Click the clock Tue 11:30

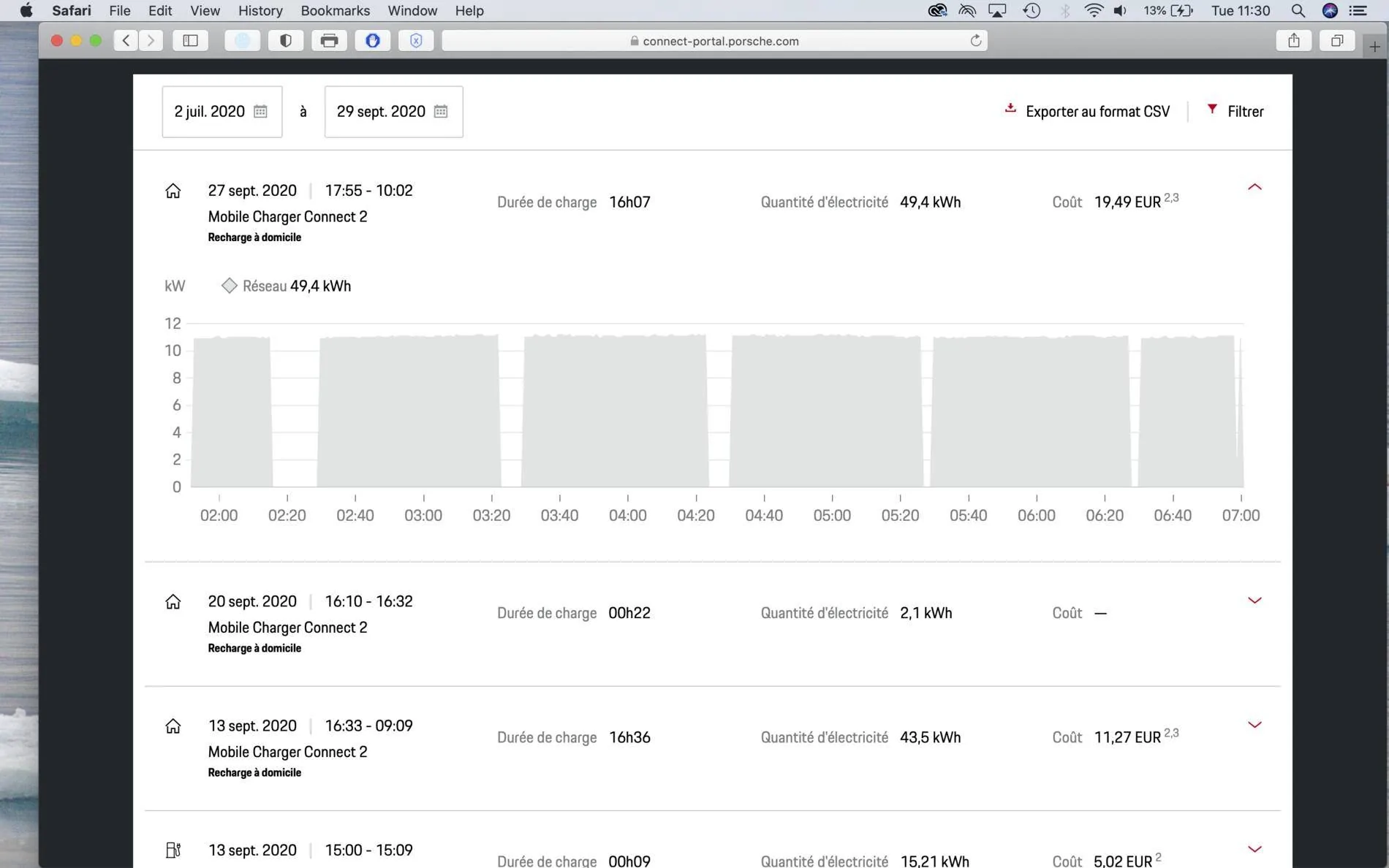pyautogui.click(x=1241, y=10)
